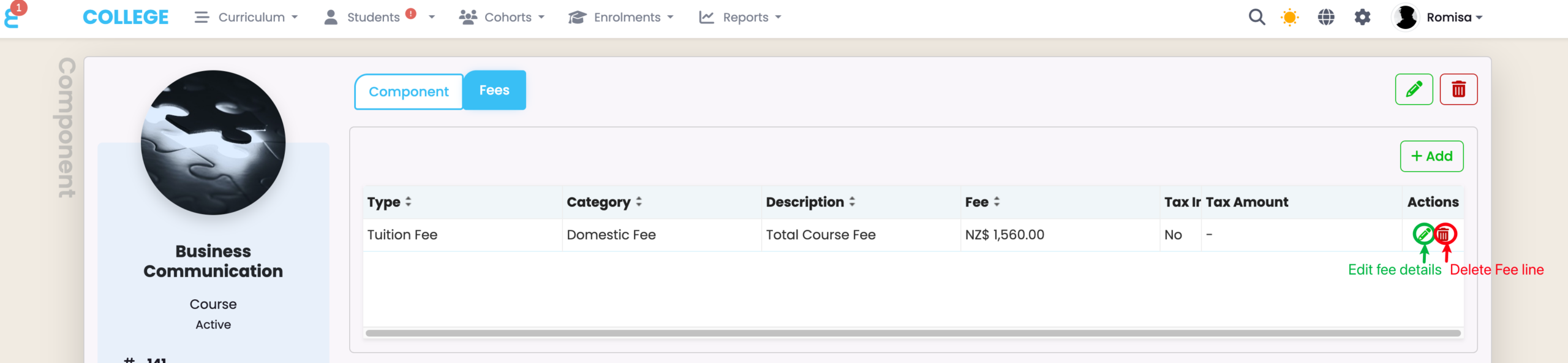This screenshot has width=1568, height=363.
Task: Open the globe language icon
Action: click(x=1325, y=17)
